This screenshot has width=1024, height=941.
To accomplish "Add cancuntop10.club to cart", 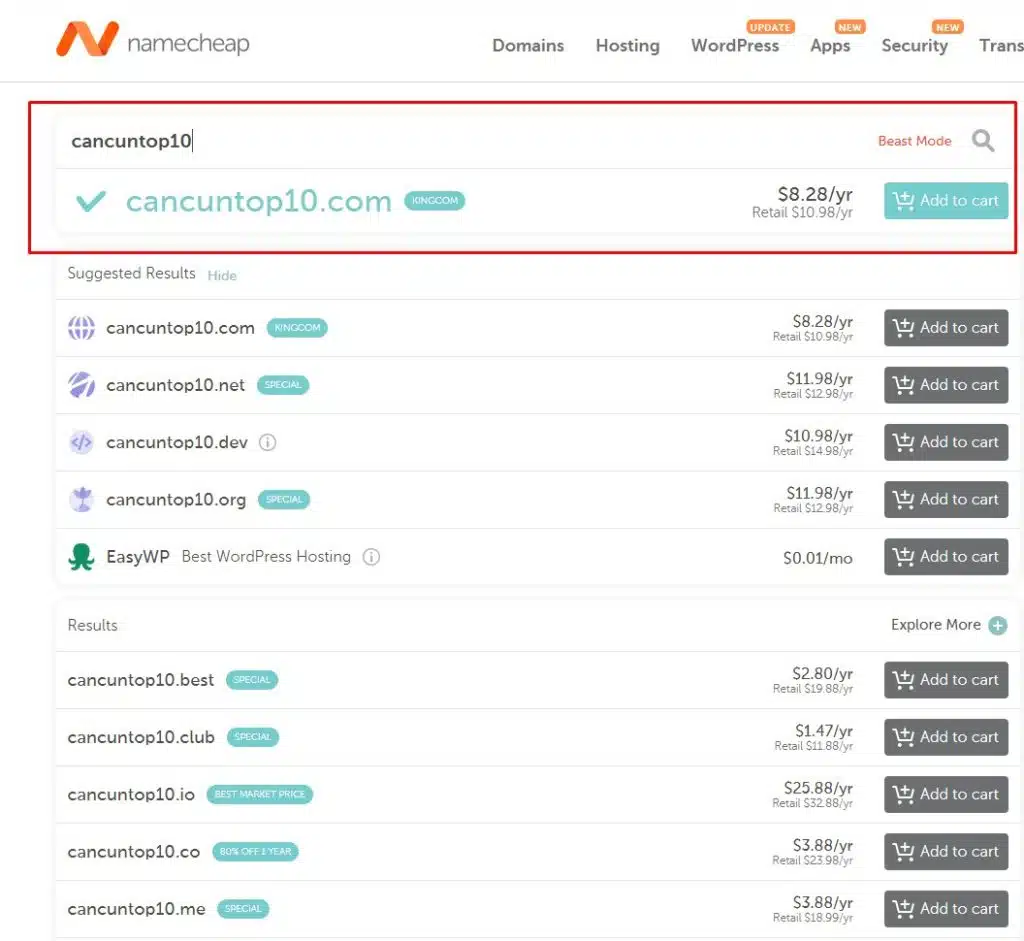I will tap(946, 737).
